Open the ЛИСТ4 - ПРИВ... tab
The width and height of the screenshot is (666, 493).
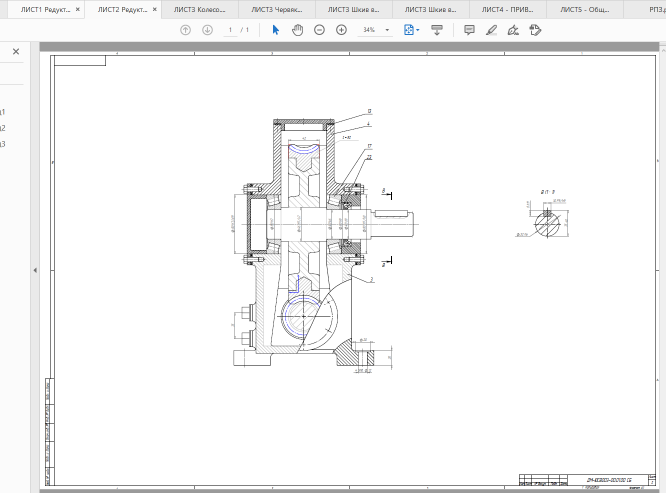507,8
